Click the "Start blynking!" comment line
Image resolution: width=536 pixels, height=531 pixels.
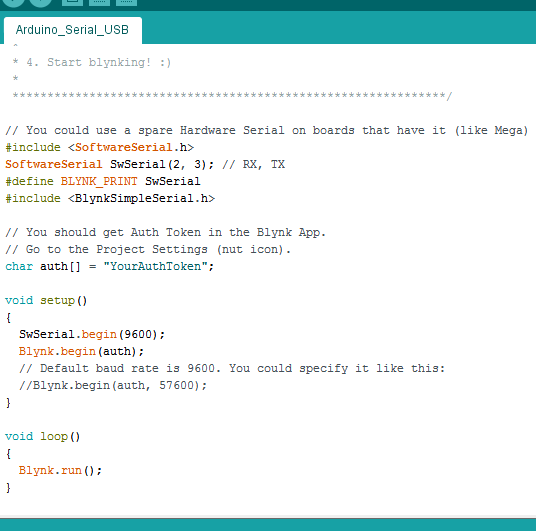coord(92,63)
